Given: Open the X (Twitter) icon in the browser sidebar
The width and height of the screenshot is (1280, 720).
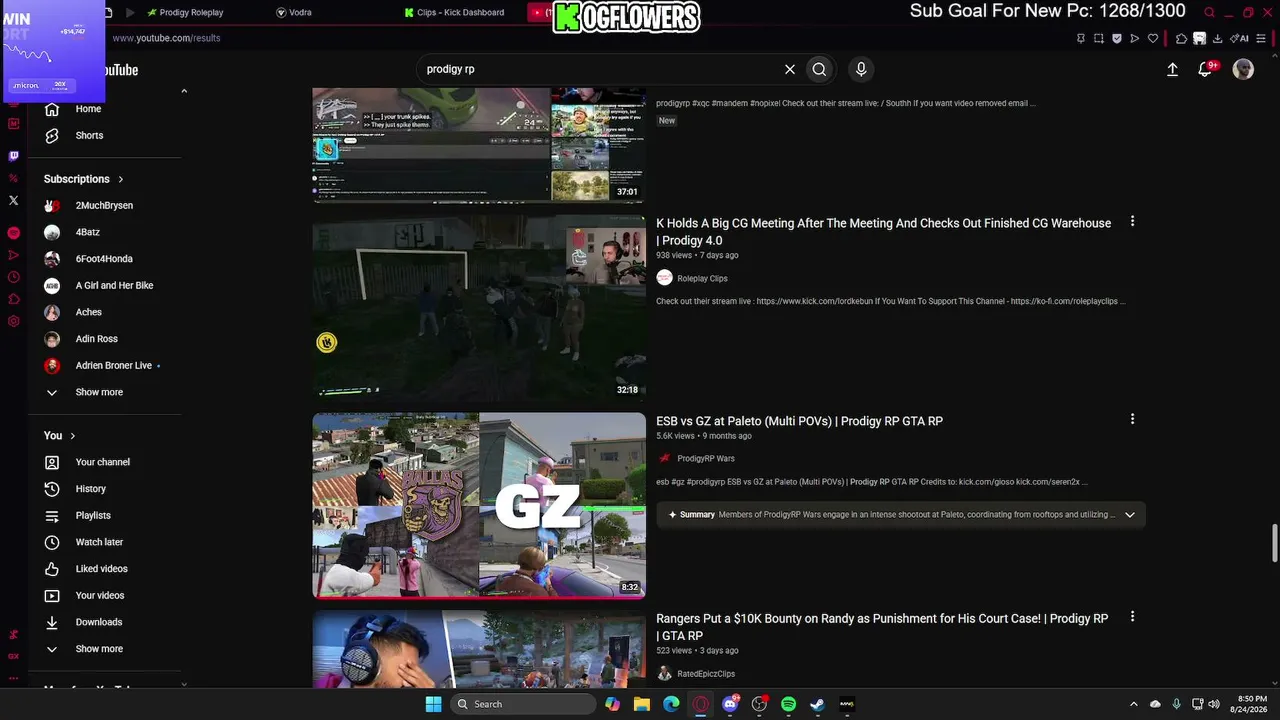Looking at the screenshot, I should (x=13, y=200).
